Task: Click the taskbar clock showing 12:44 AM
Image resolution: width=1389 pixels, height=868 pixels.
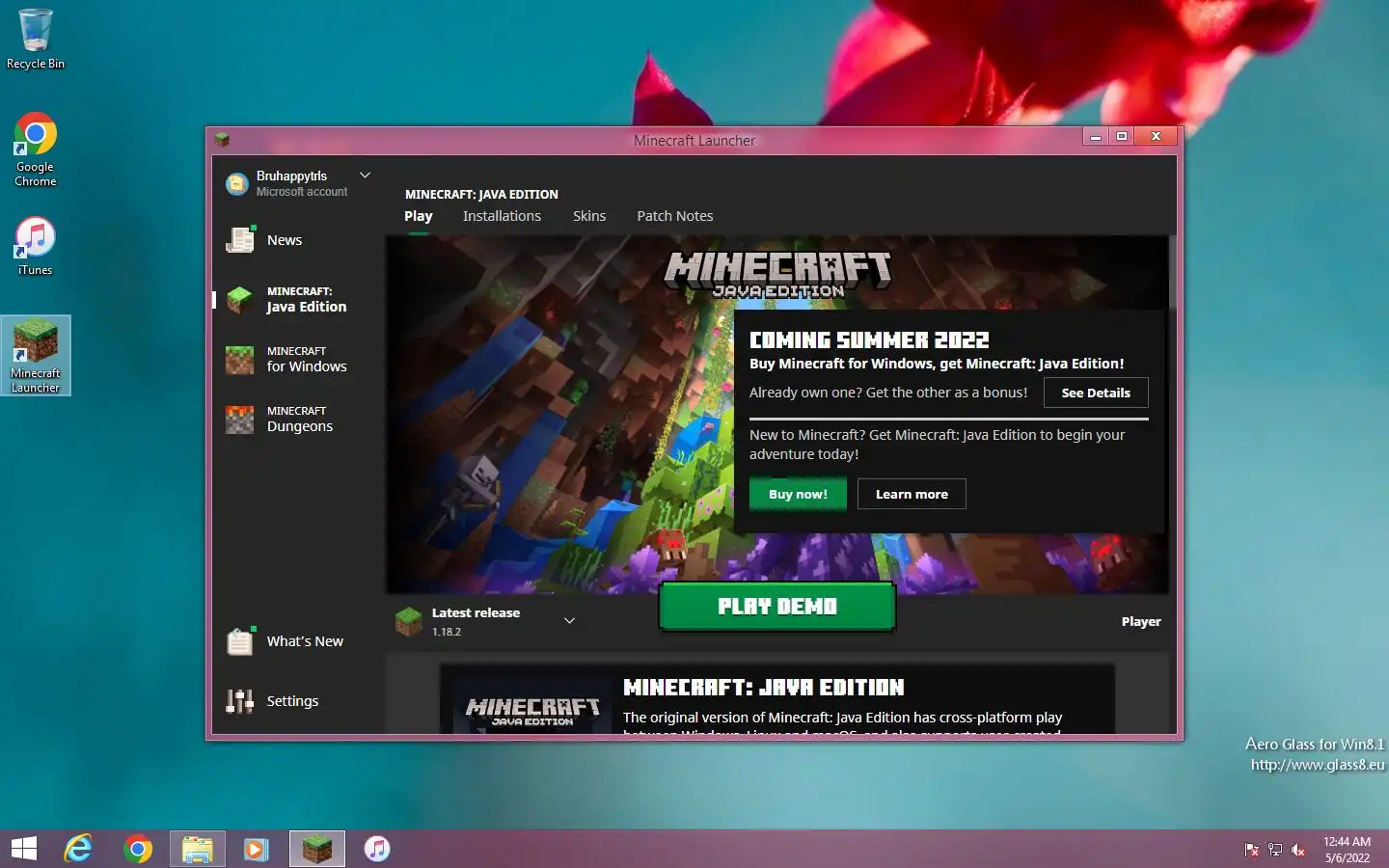Action: tap(1347, 850)
